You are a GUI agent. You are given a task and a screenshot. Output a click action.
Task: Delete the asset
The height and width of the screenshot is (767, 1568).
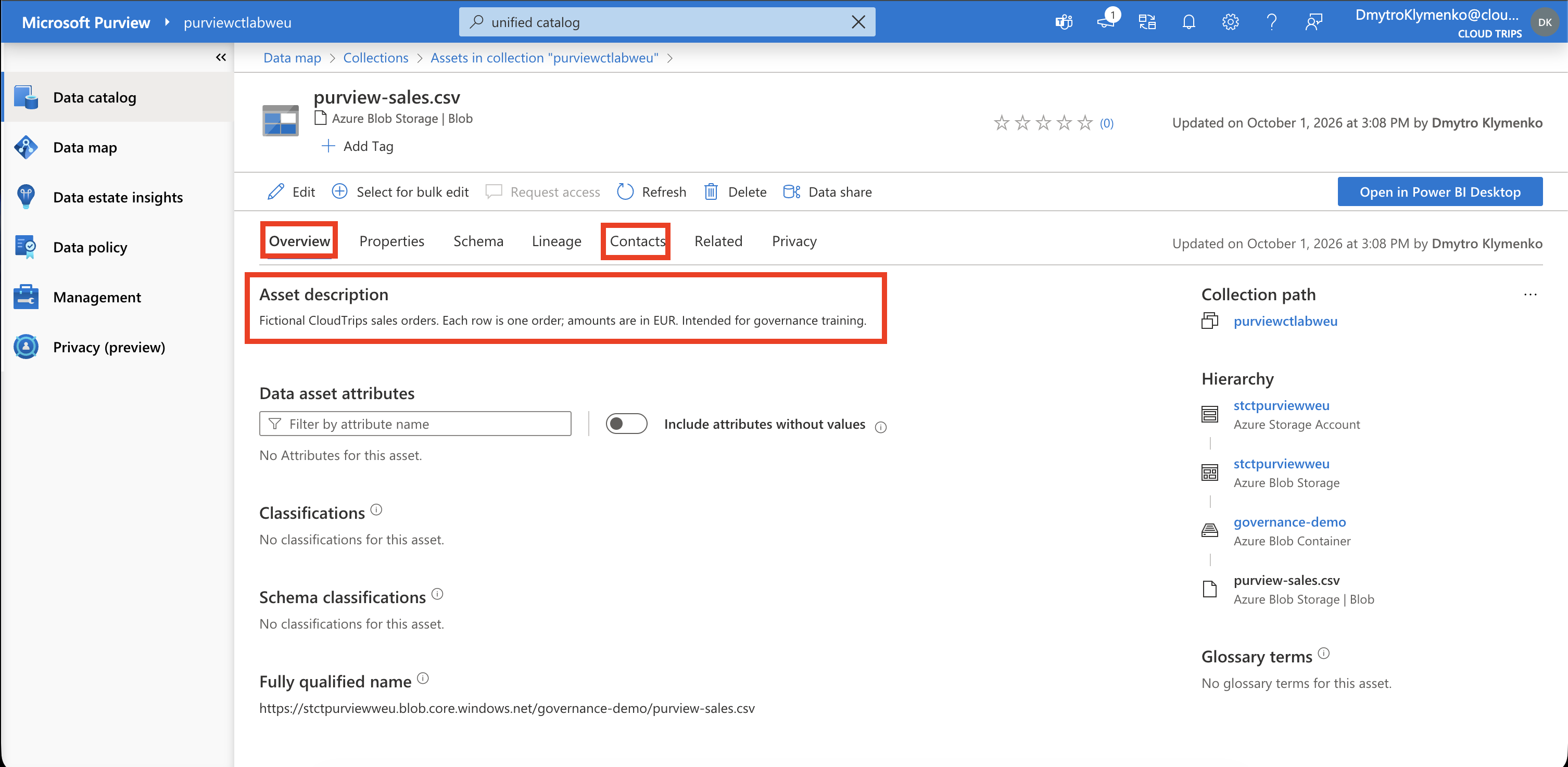[x=735, y=192]
